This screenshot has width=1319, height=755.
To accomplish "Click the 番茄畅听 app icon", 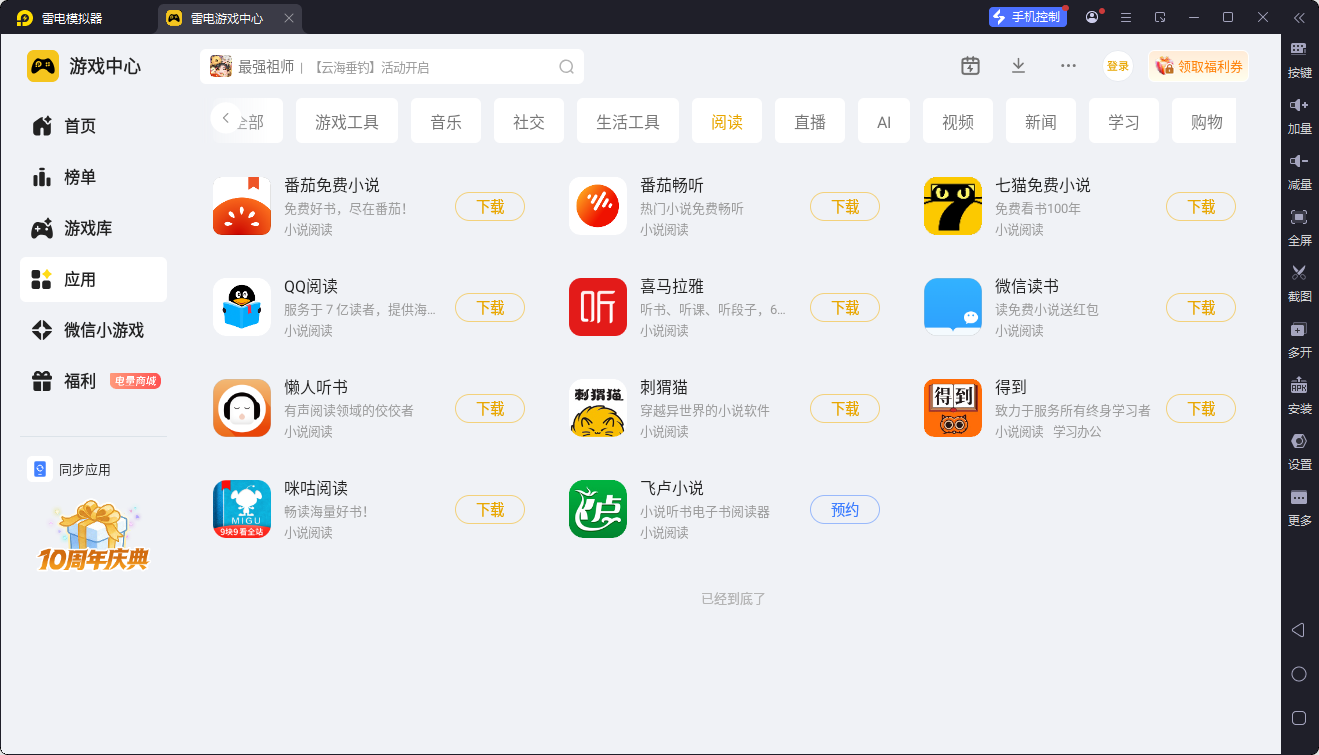I will click(598, 206).
